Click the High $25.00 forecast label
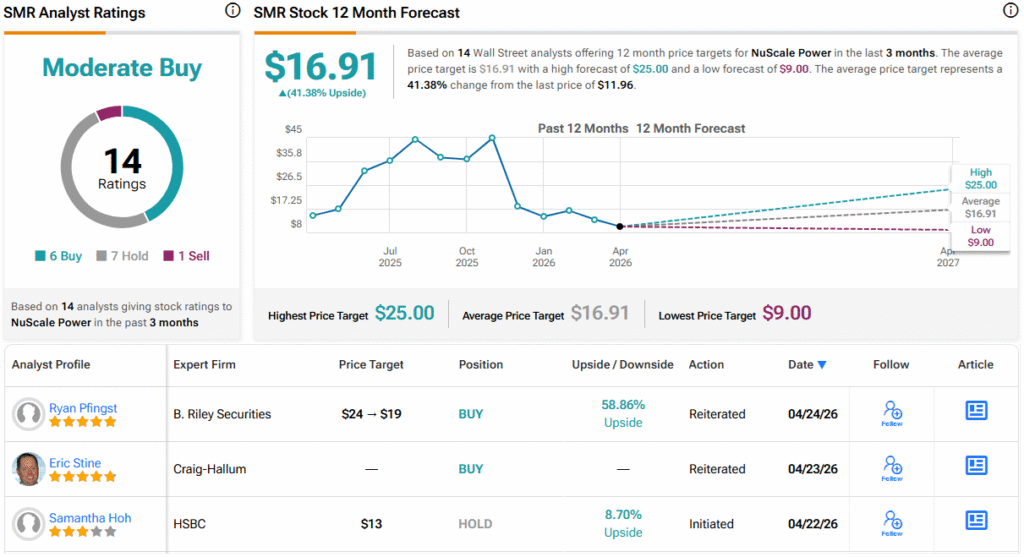 [x=981, y=179]
